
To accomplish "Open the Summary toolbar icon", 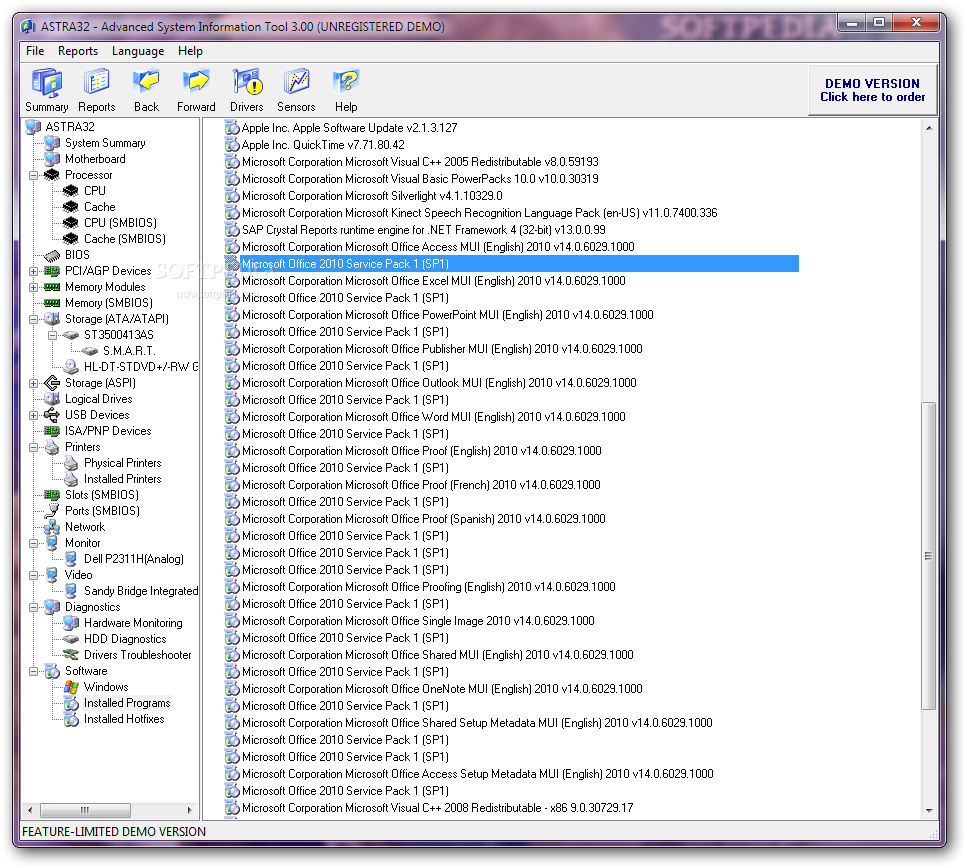I will (47, 83).
